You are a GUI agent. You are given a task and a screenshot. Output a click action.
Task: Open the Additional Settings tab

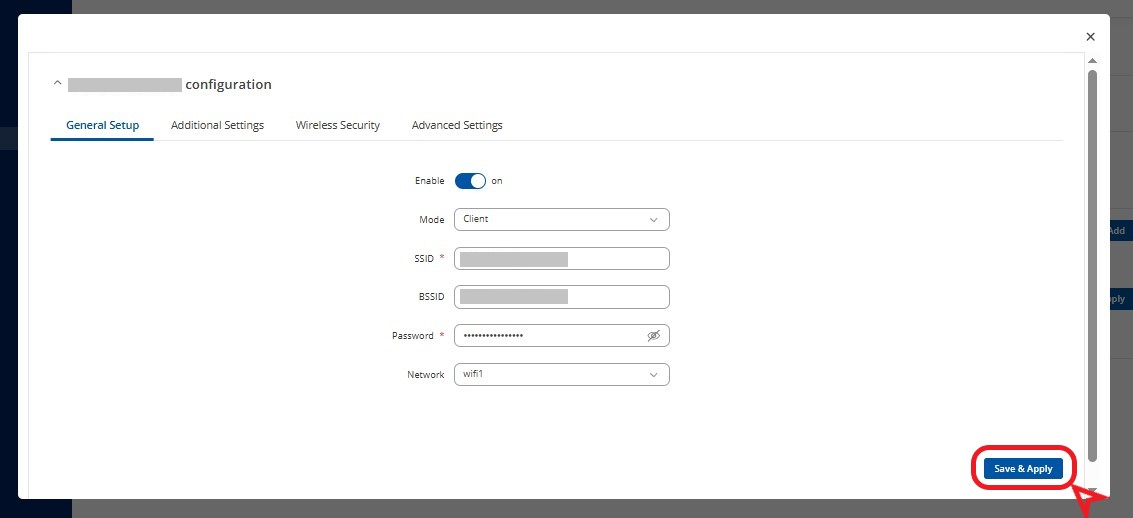[217, 126]
